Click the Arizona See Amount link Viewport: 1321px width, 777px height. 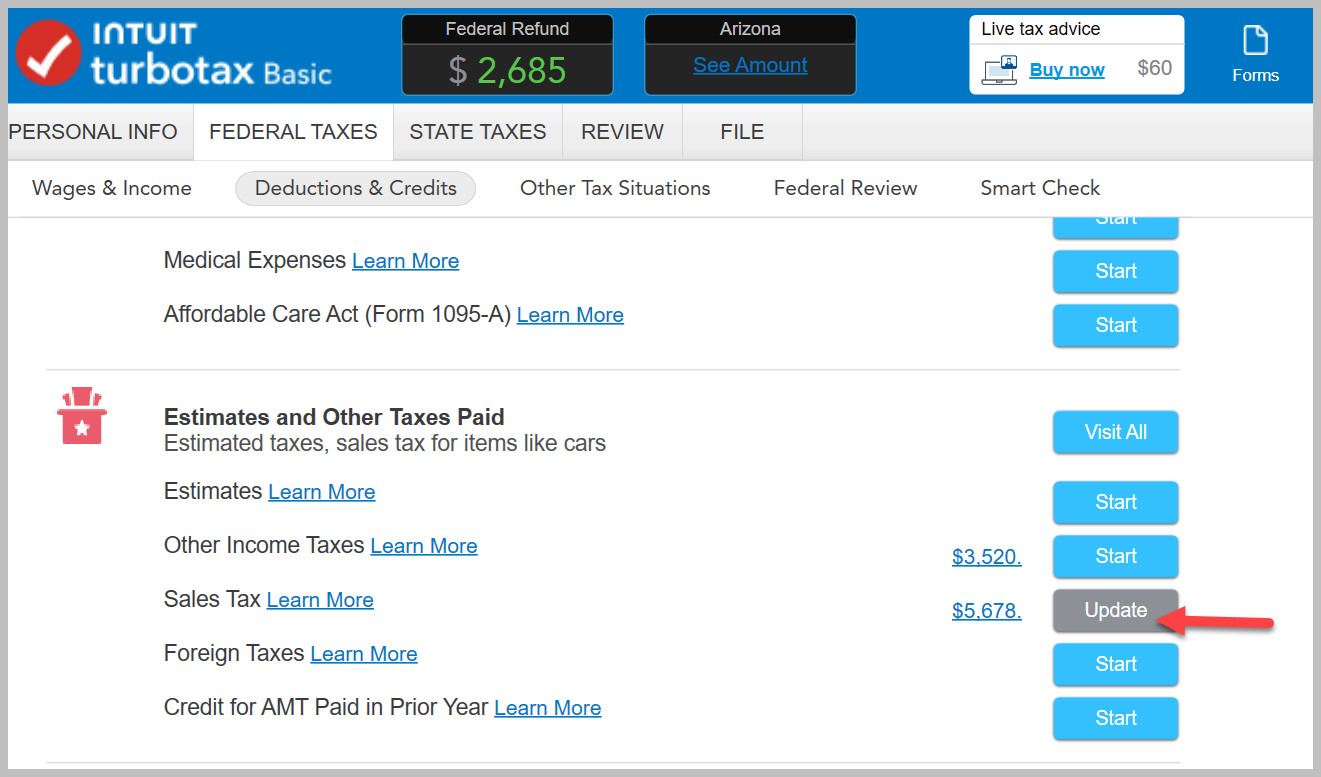[750, 65]
